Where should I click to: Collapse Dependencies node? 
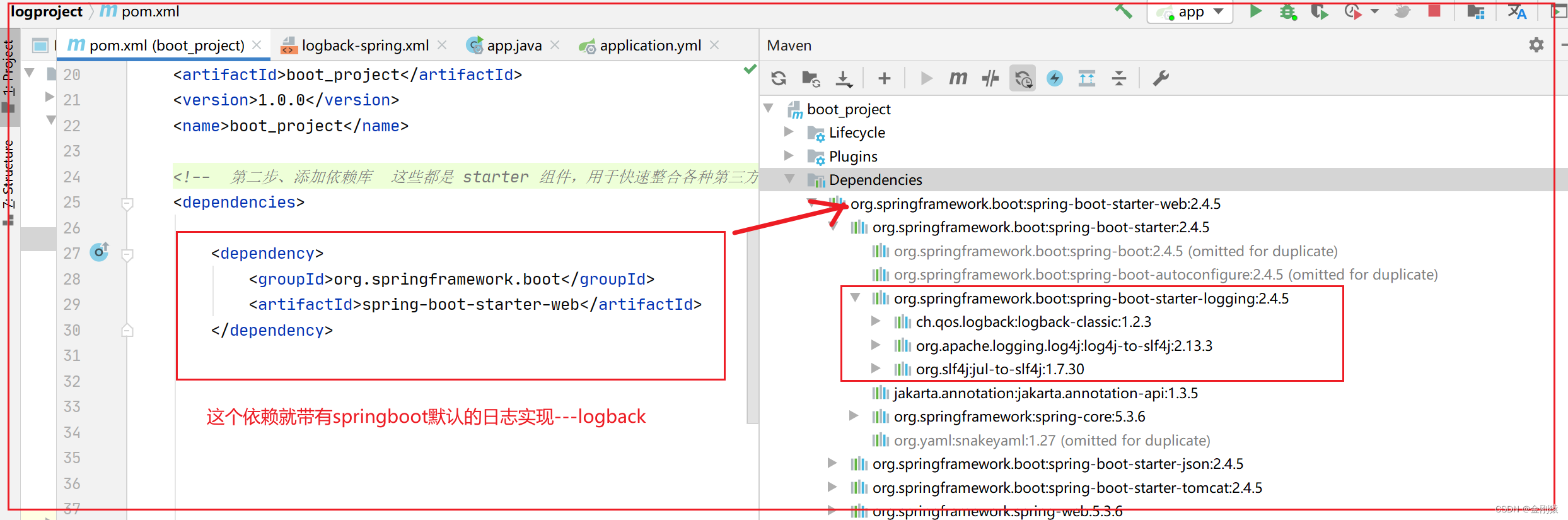[x=789, y=179]
